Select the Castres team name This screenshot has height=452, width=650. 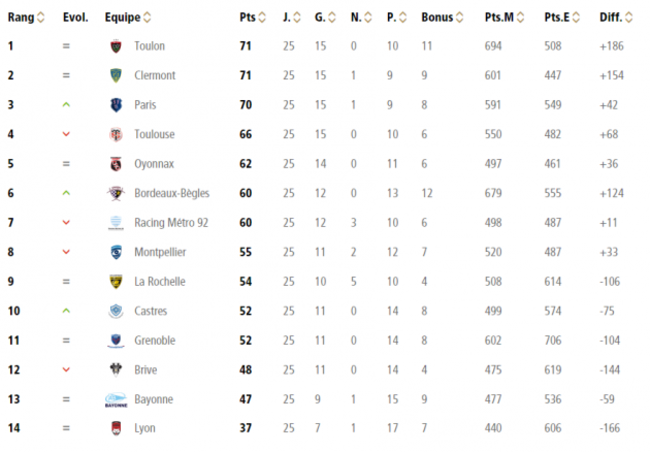[151, 311]
